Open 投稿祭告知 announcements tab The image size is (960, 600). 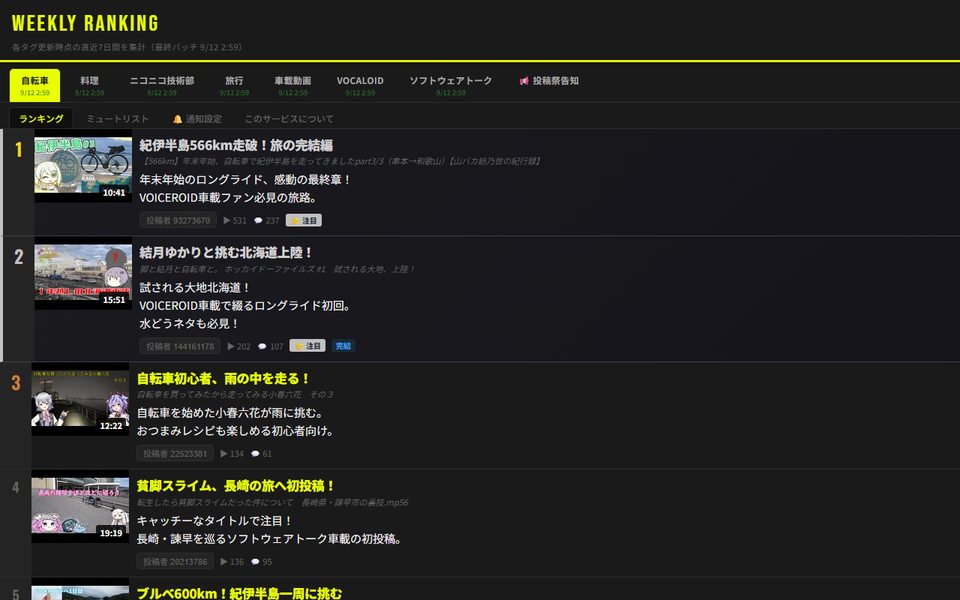coord(549,81)
